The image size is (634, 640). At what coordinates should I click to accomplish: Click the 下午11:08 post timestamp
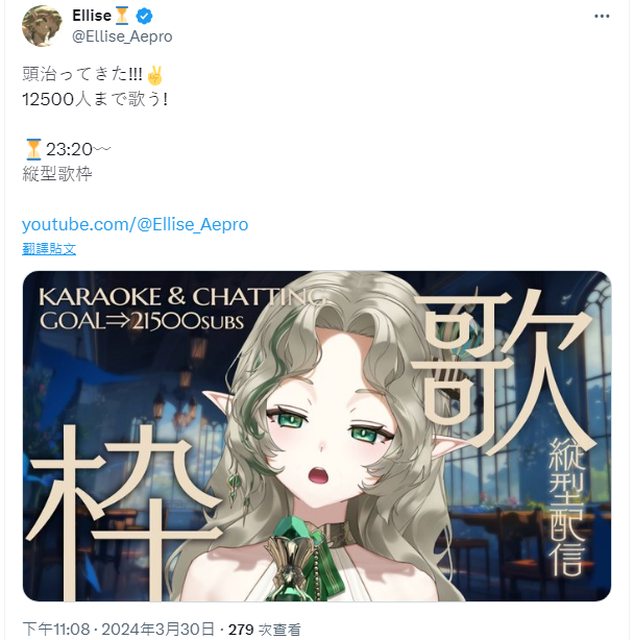(56, 629)
